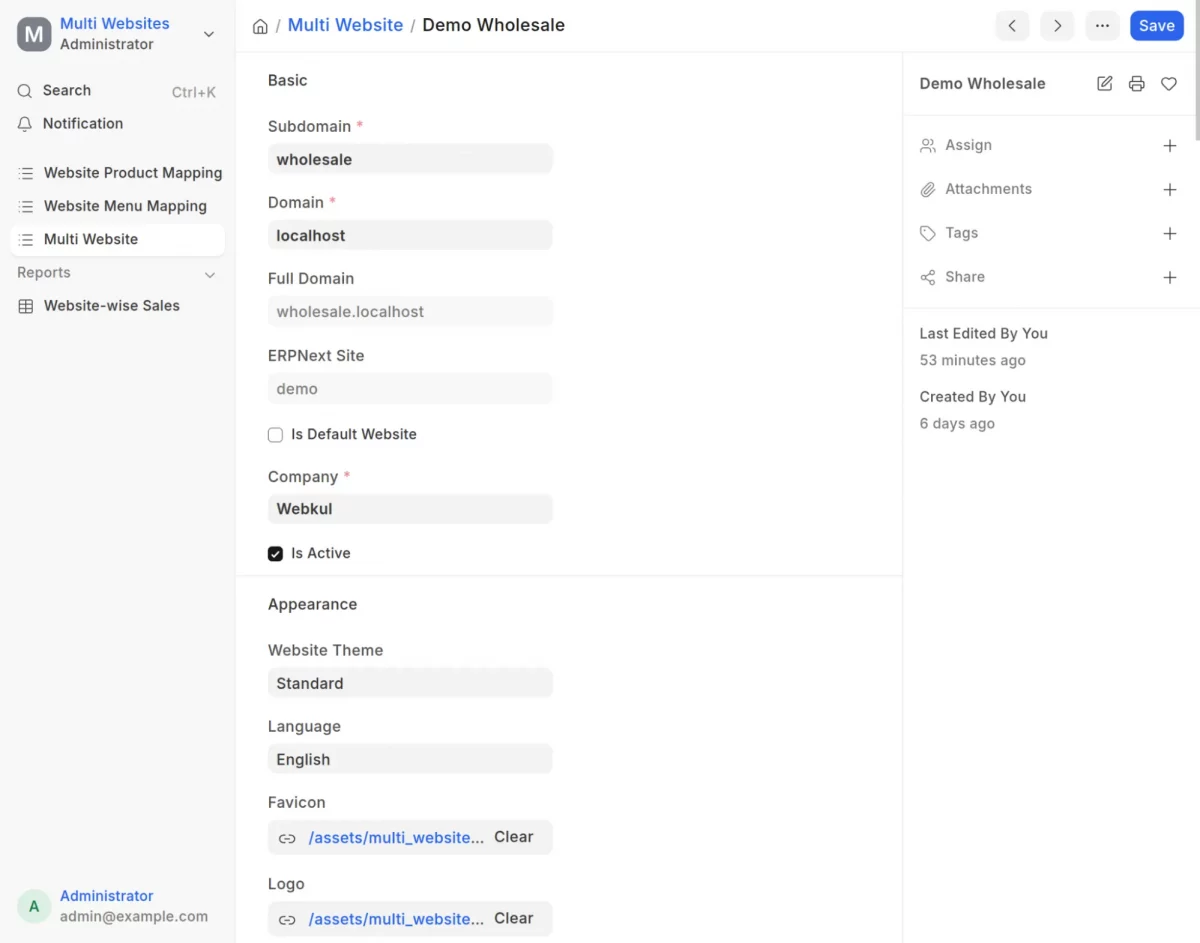The height and width of the screenshot is (943, 1200).
Task: Click Created By You text
Action: (973, 397)
